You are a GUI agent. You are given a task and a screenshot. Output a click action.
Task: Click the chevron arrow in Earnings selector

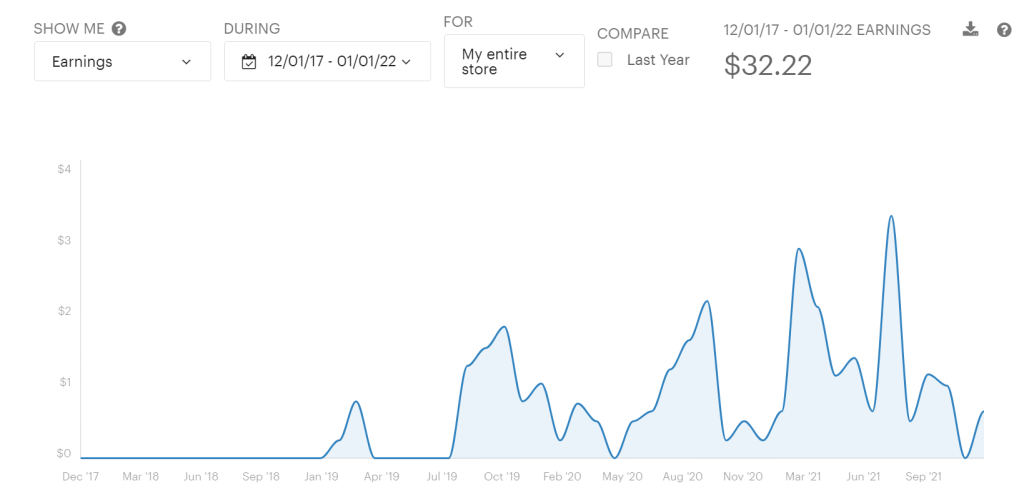coord(187,62)
